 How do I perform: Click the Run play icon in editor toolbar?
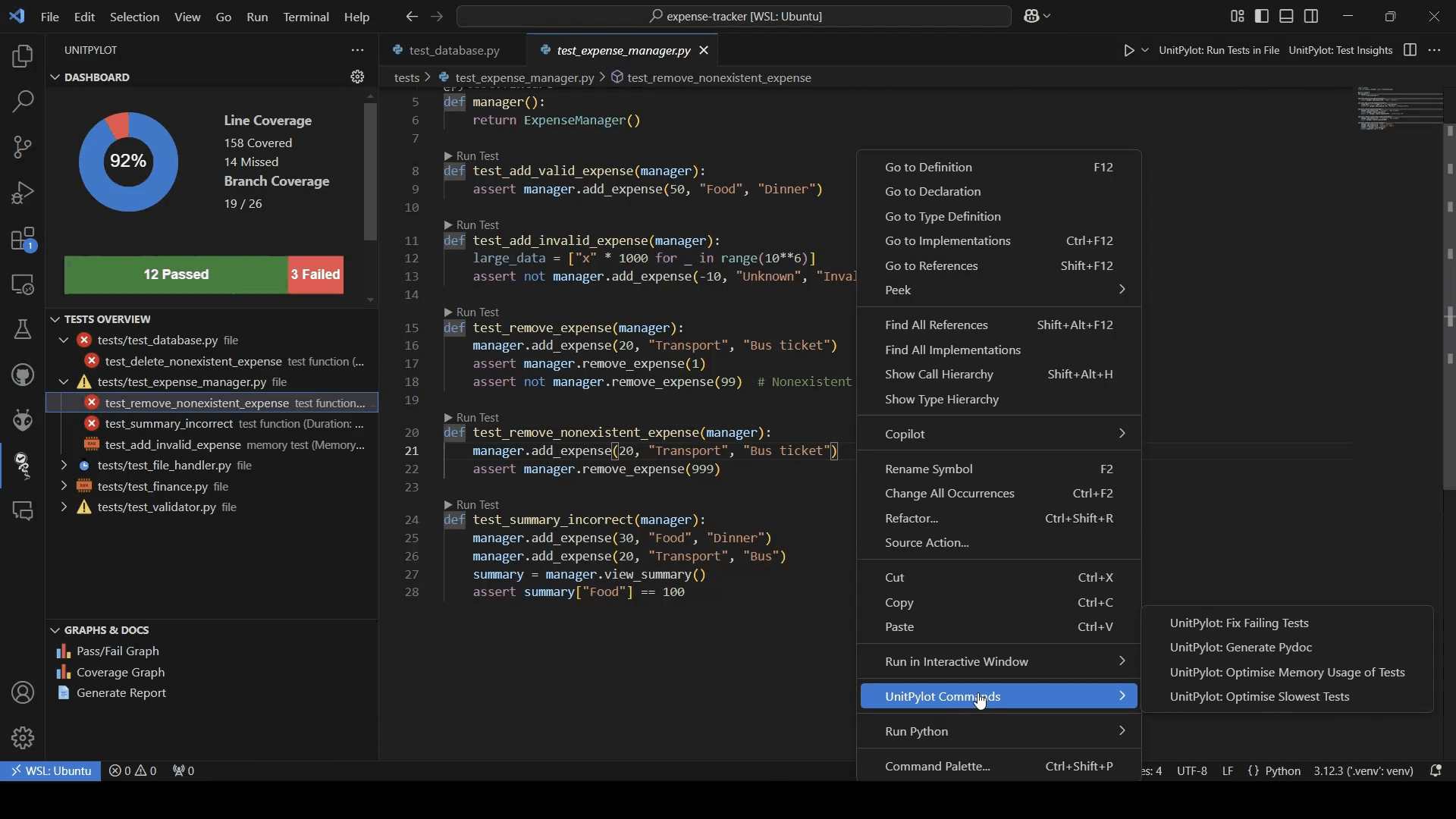[1128, 50]
